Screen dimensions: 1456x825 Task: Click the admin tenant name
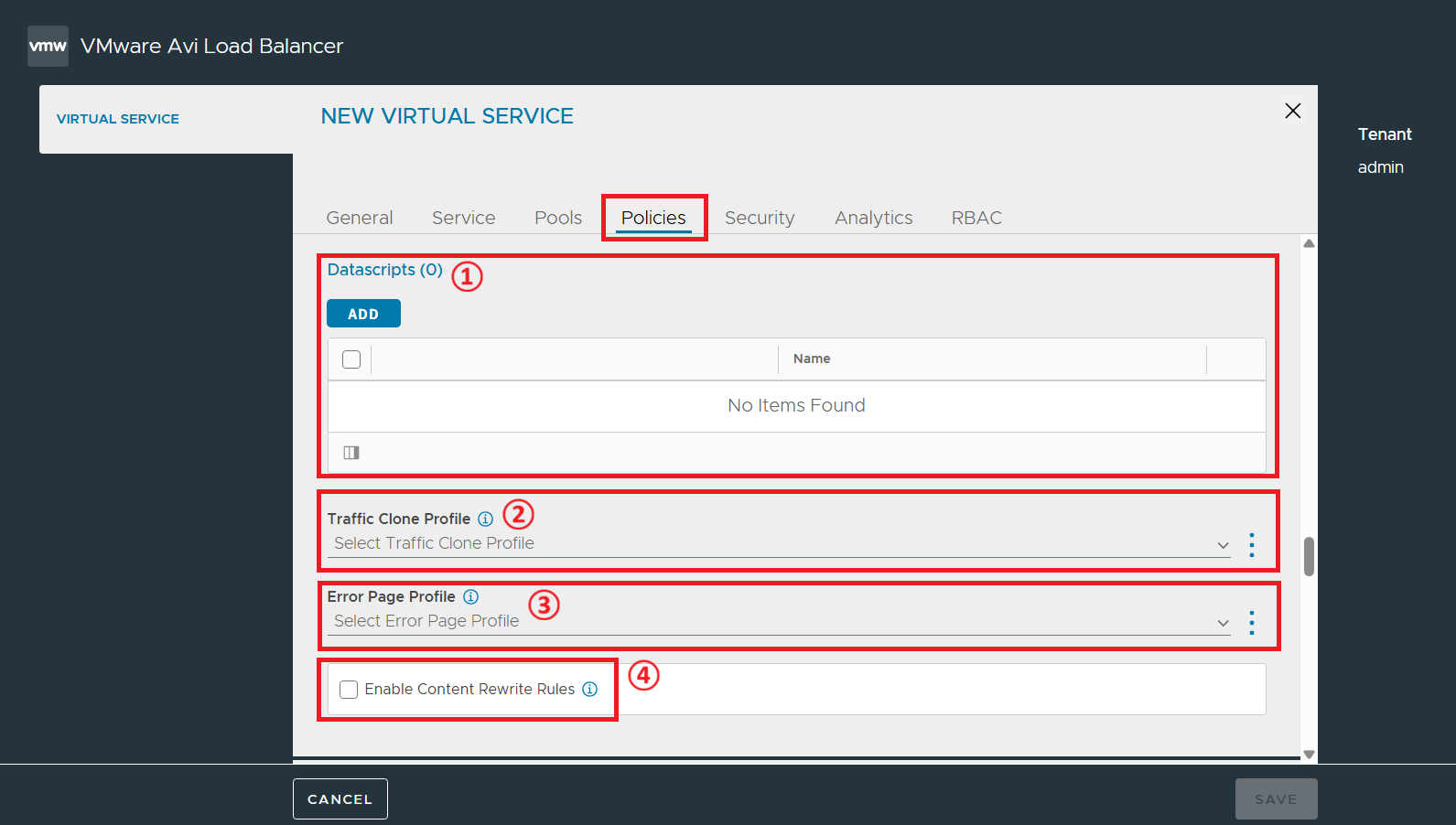pyautogui.click(x=1381, y=167)
